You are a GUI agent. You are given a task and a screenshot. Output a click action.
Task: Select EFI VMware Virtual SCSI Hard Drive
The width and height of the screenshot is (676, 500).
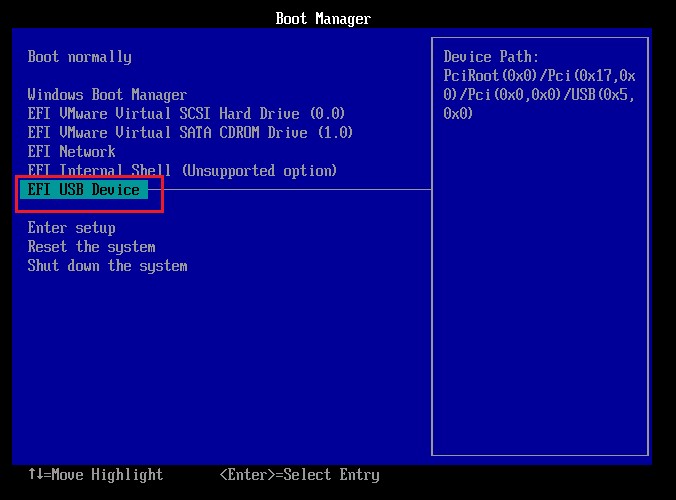tap(186, 114)
